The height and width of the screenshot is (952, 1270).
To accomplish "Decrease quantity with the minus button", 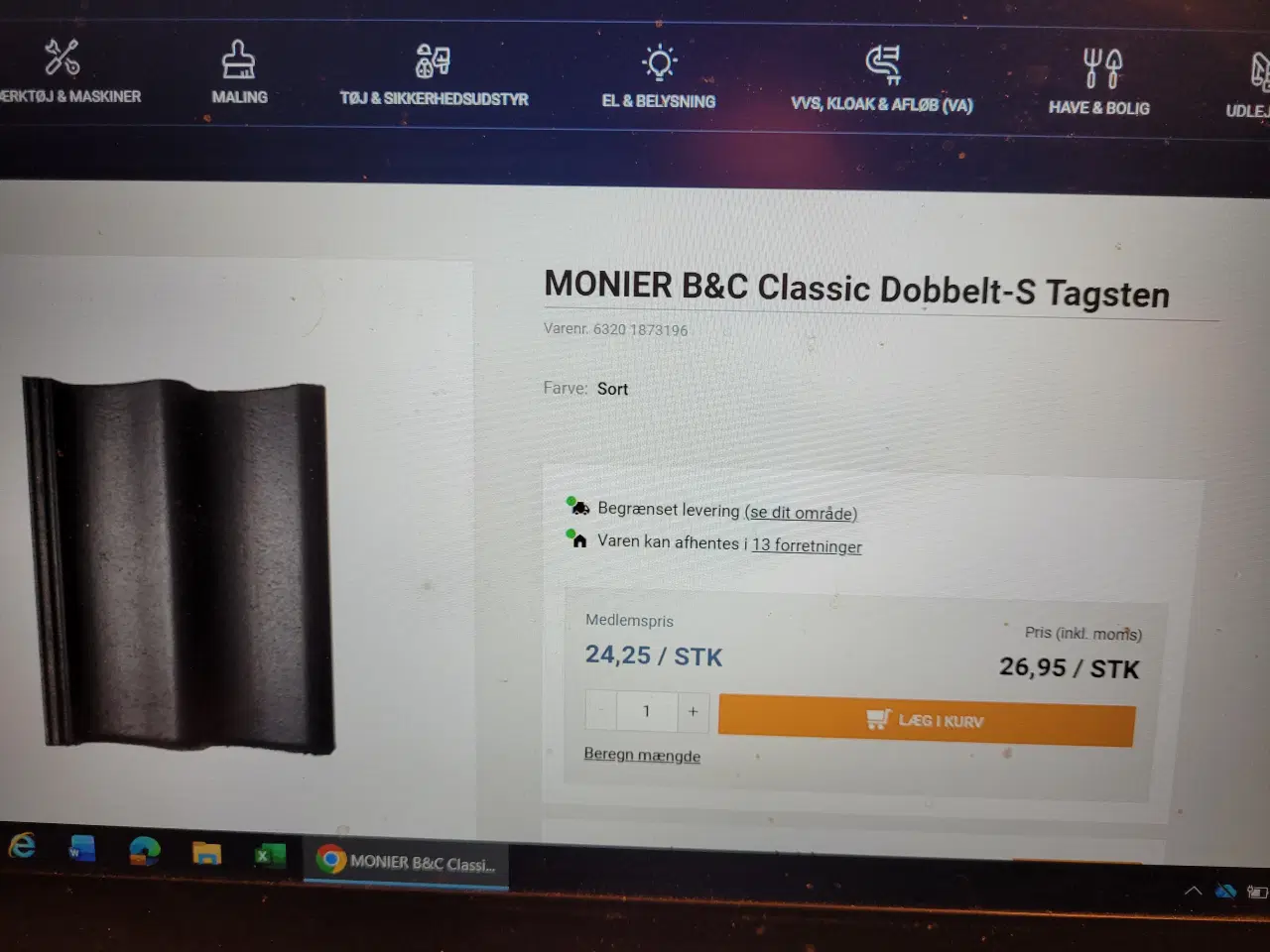I will [601, 710].
